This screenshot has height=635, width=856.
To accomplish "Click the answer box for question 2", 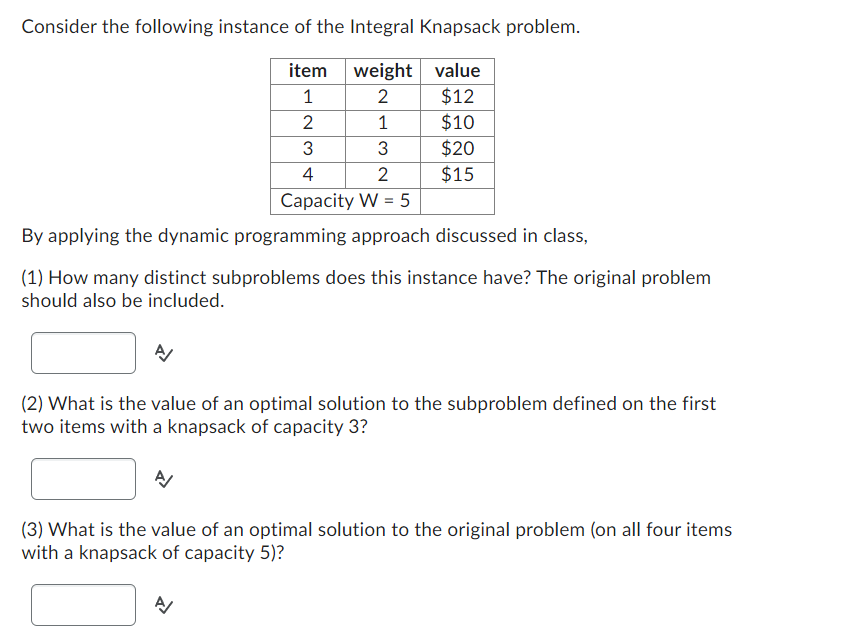I will click(x=83, y=478).
